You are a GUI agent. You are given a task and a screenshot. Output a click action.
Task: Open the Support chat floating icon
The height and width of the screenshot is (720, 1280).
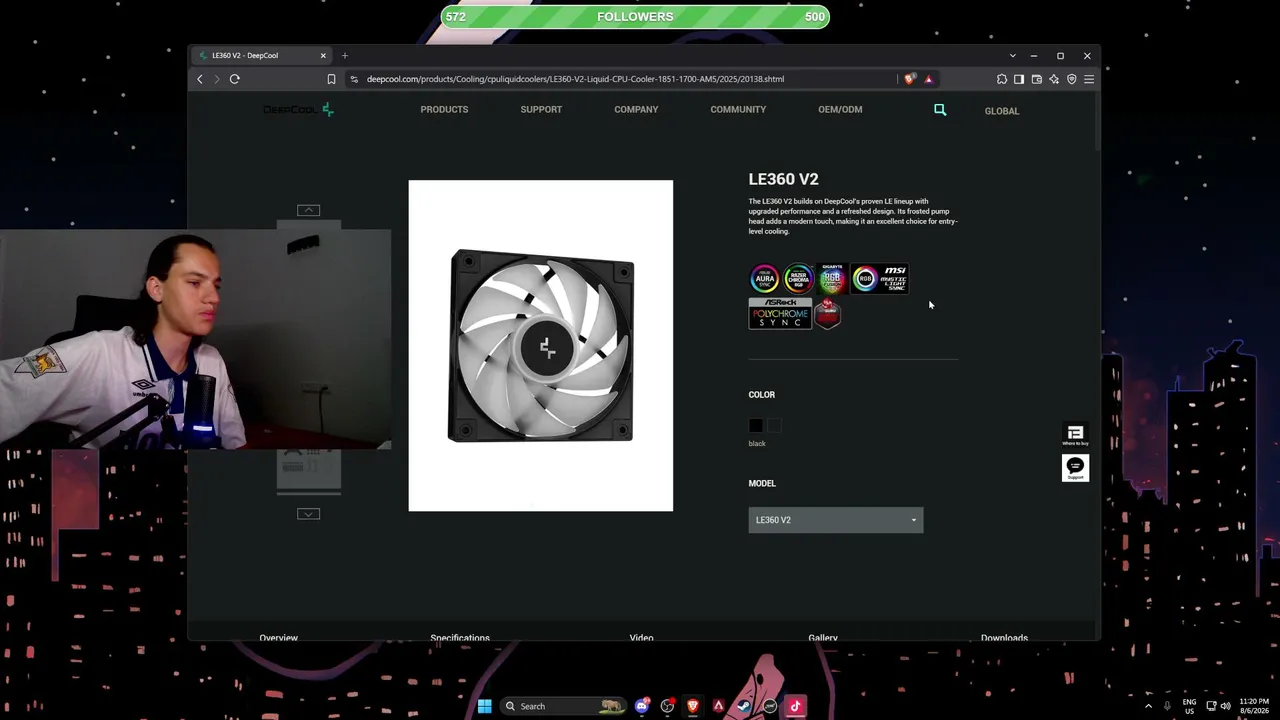[1075, 468]
